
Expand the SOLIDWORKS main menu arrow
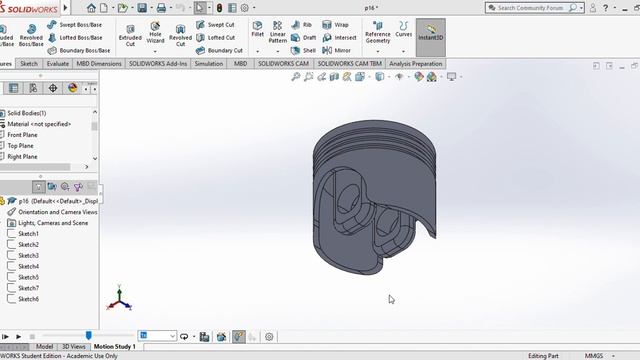point(65,8)
